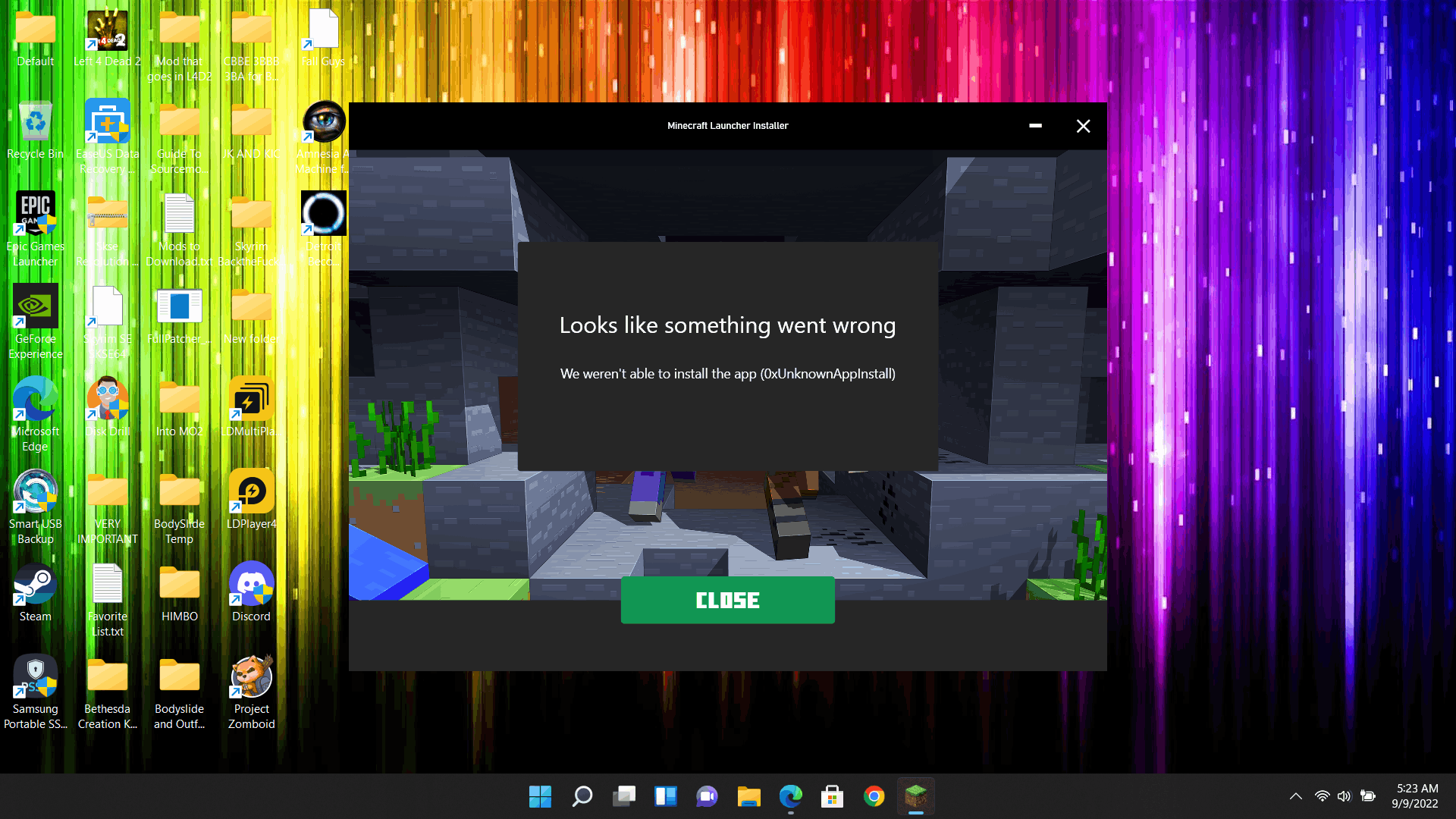Open Project Zomboid shortcut
This screenshot has width=1456, height=819.
(251, 678)
